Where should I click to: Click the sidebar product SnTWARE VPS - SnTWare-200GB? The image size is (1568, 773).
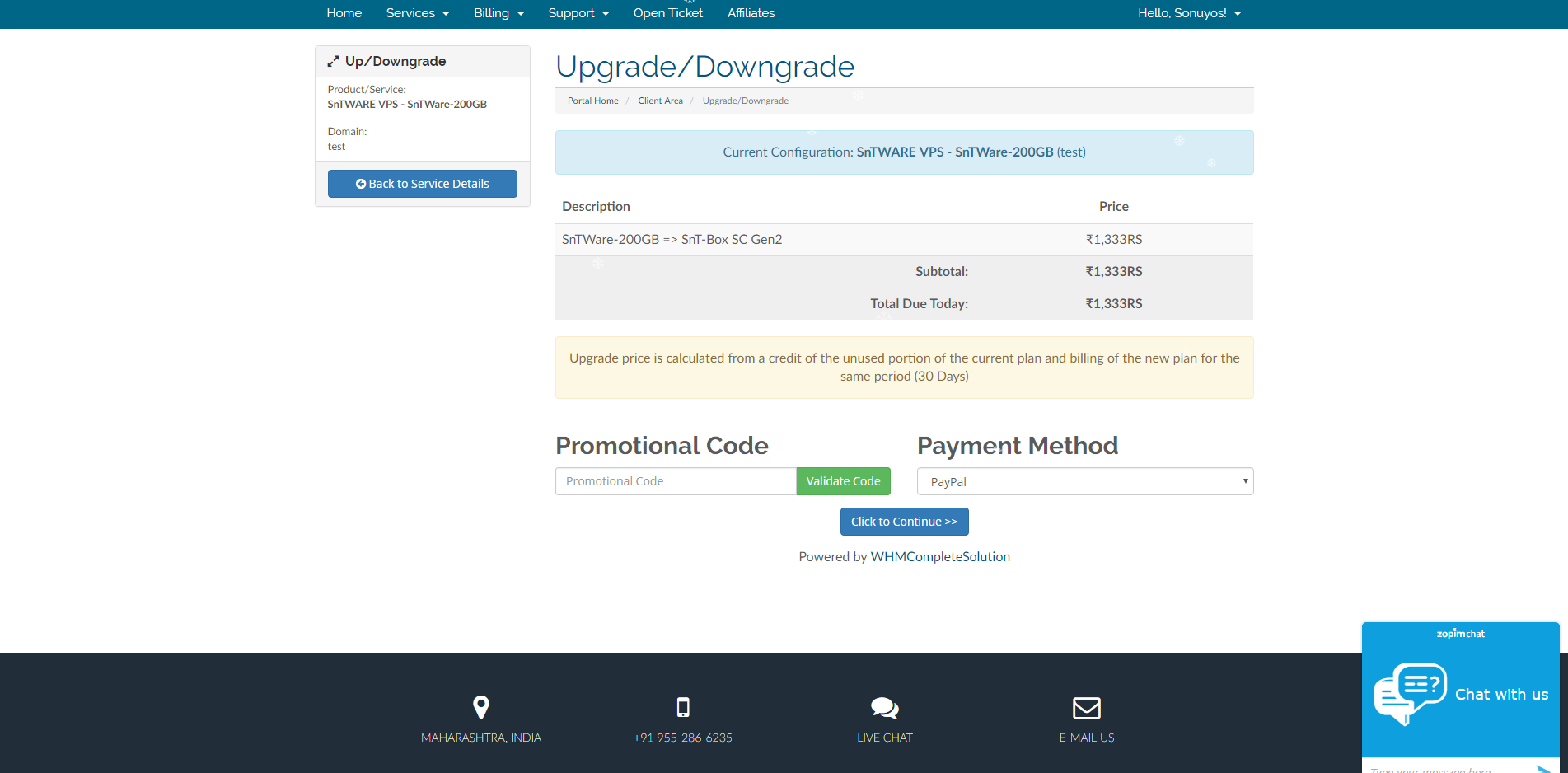407,105
